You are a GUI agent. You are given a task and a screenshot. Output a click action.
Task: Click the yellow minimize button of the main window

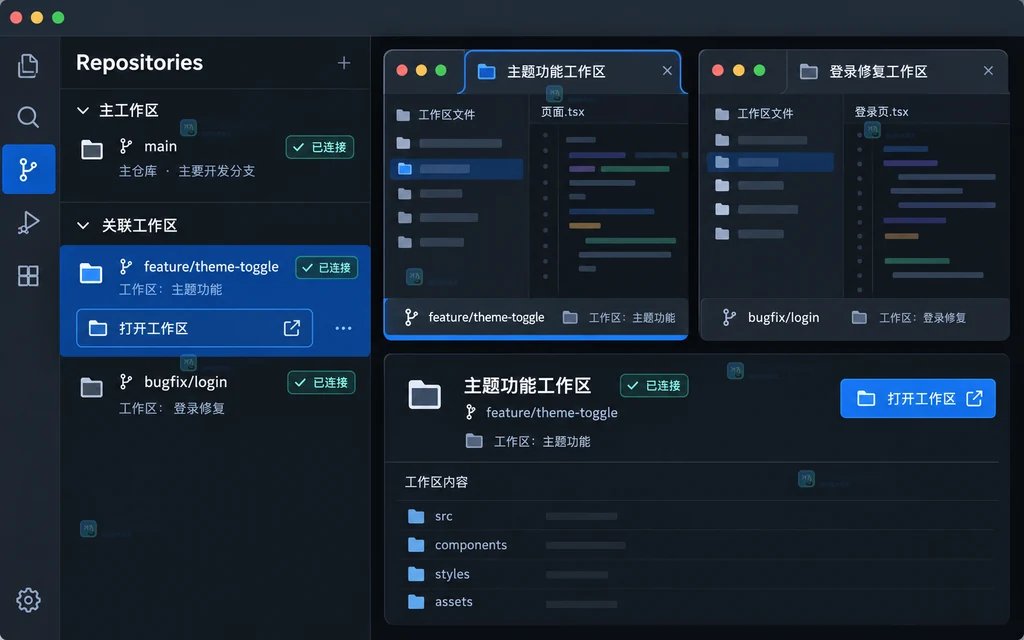(x=37, y=18)
